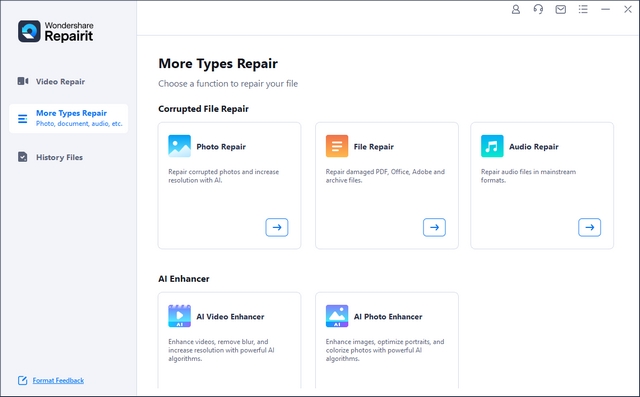The height and width of the screenshot is (397, 640).
Task: Click the arrow button in Photo Repair card
Action: click(277, 227)
